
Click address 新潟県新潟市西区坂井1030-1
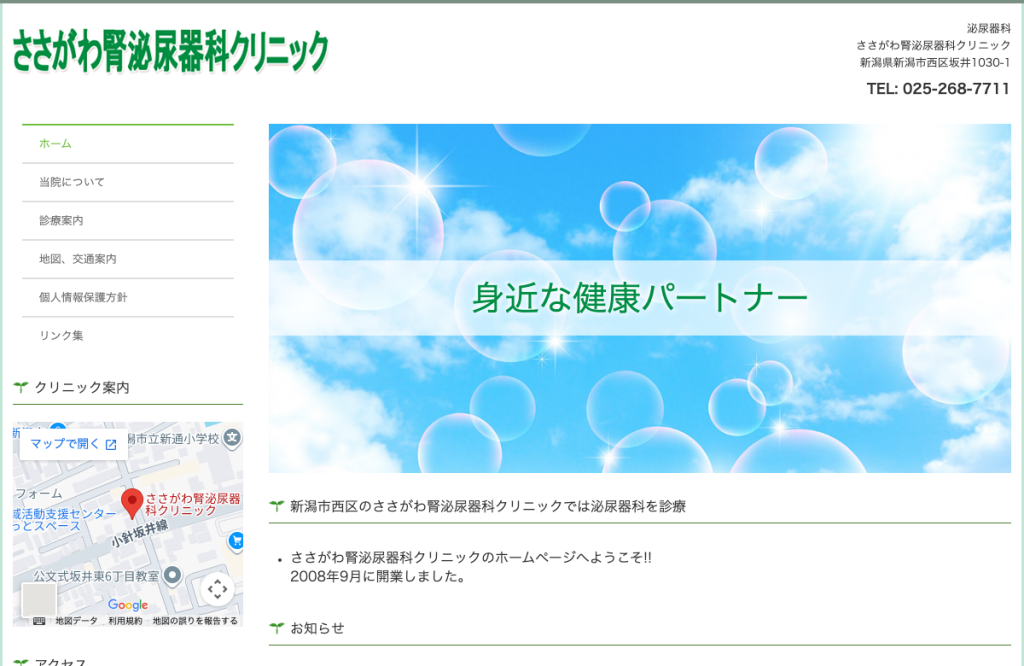935,63
